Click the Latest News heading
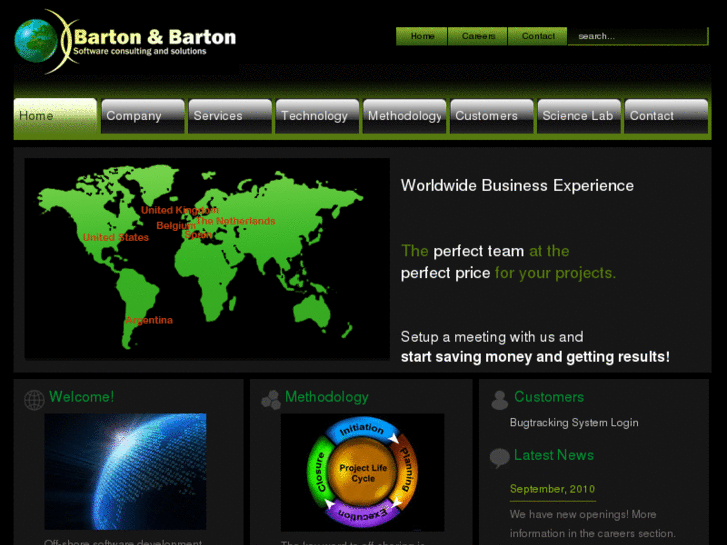The width and height of the screenshot is (727, 545). (x=554, y=455)
